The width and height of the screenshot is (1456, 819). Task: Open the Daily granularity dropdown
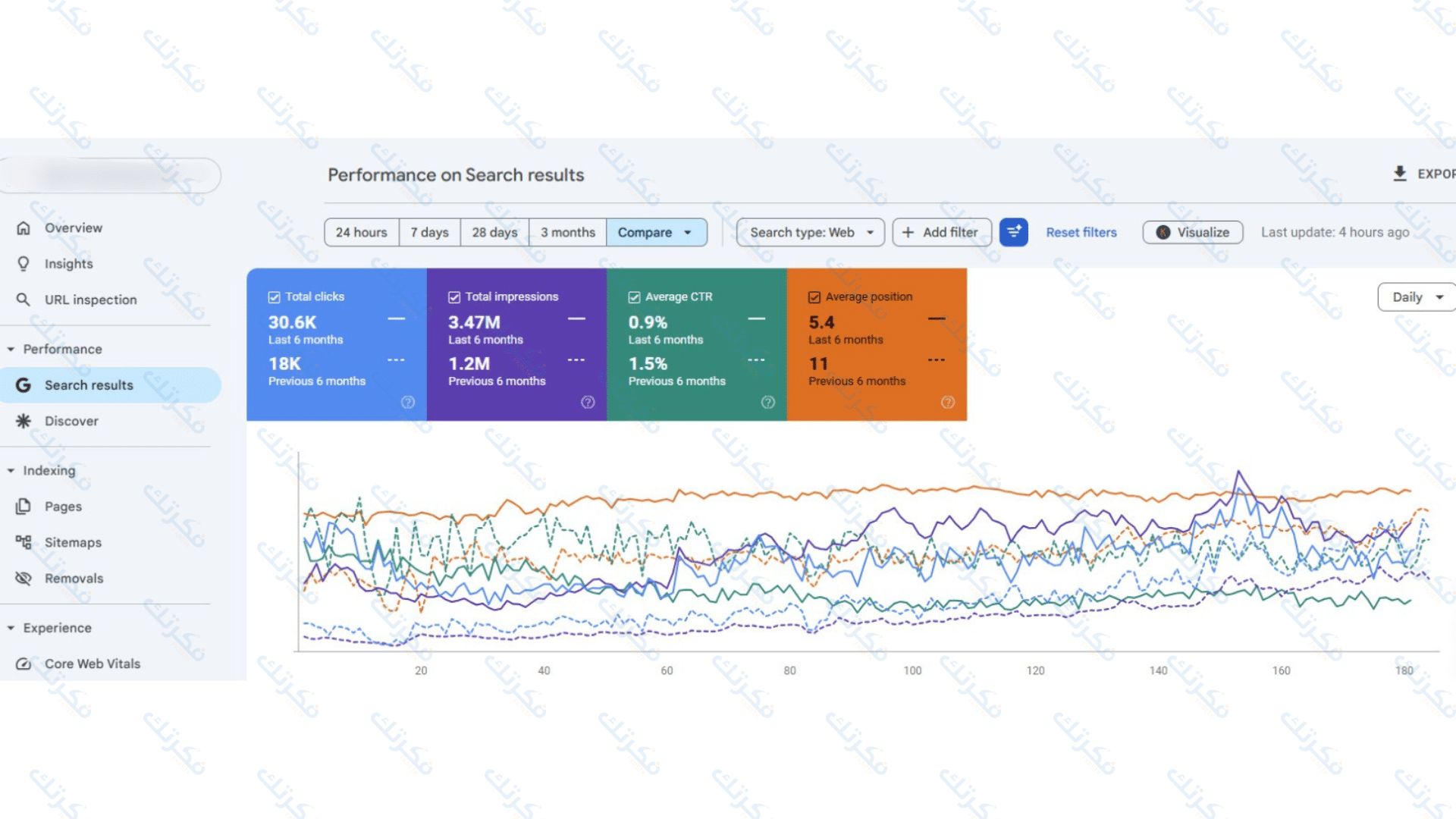pos(1417,297)
